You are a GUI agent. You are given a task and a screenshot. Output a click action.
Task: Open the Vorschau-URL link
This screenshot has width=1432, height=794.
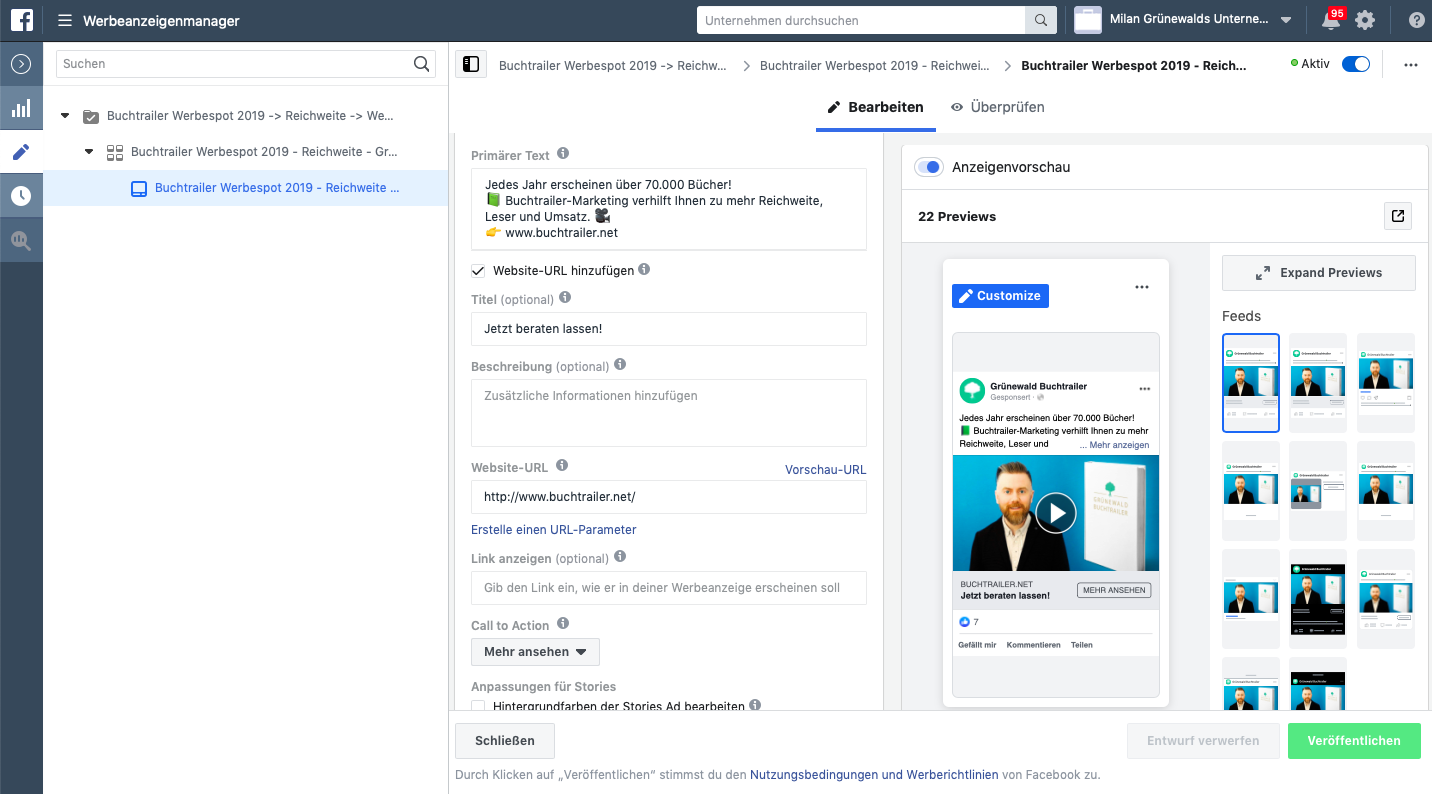click(x=826, y=470)
